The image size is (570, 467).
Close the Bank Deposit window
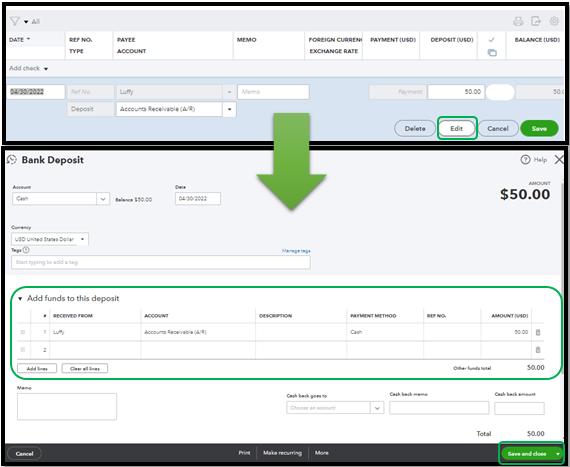559,160
